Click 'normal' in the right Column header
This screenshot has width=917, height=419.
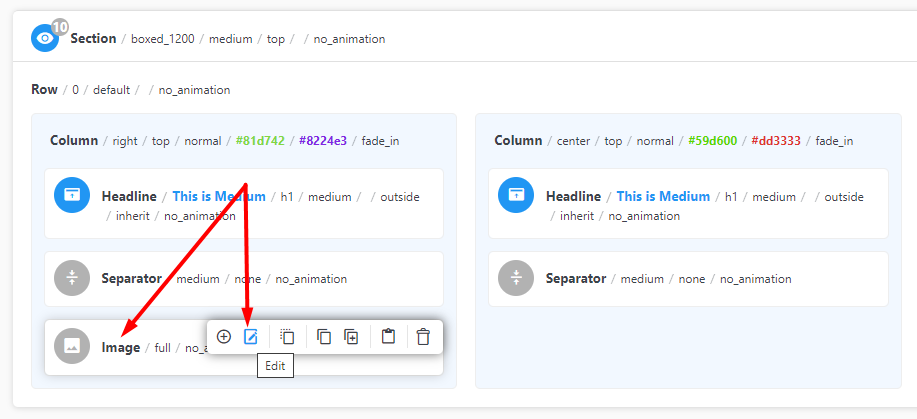(655, 141)
